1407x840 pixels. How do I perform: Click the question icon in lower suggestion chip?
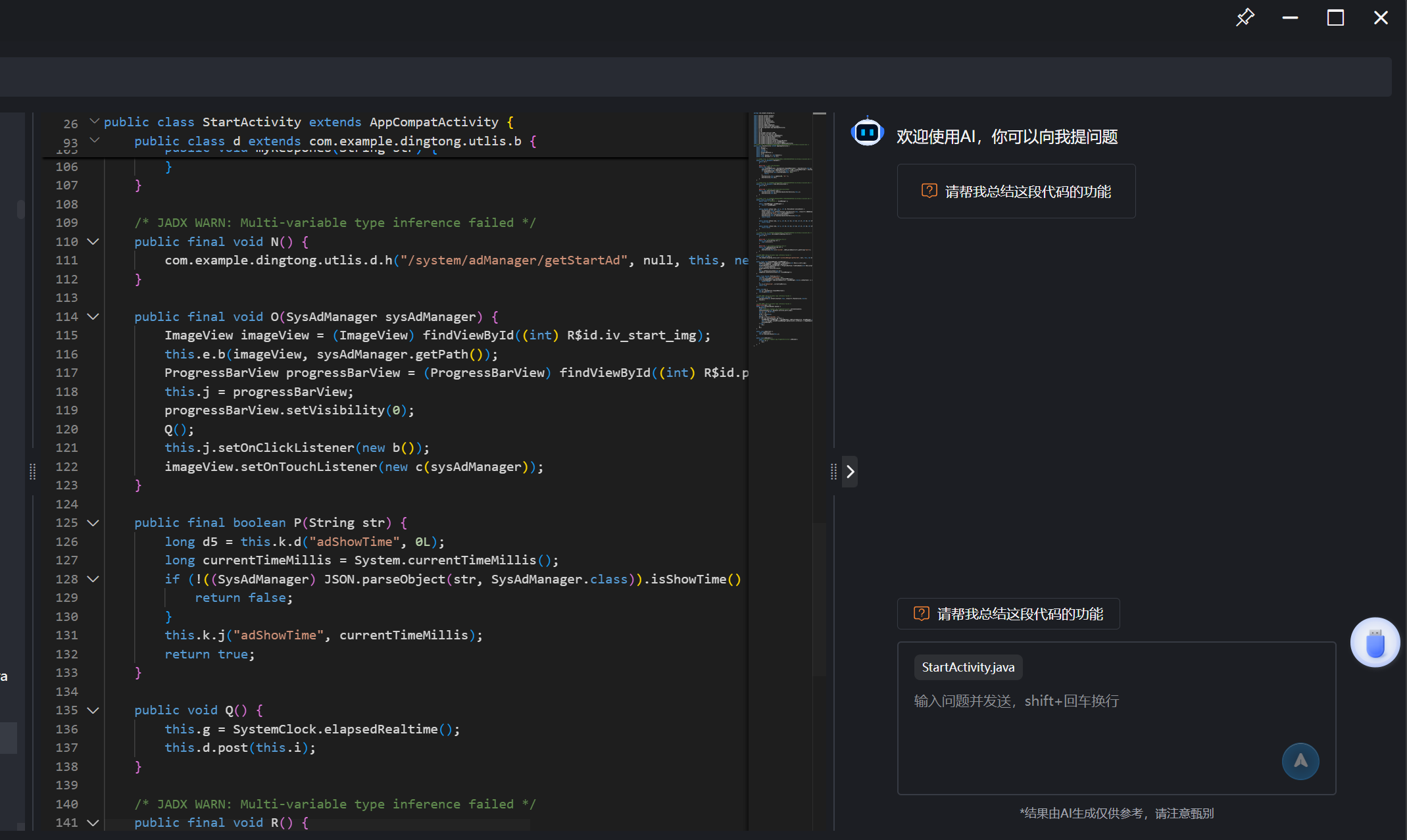tap(921, 614)
